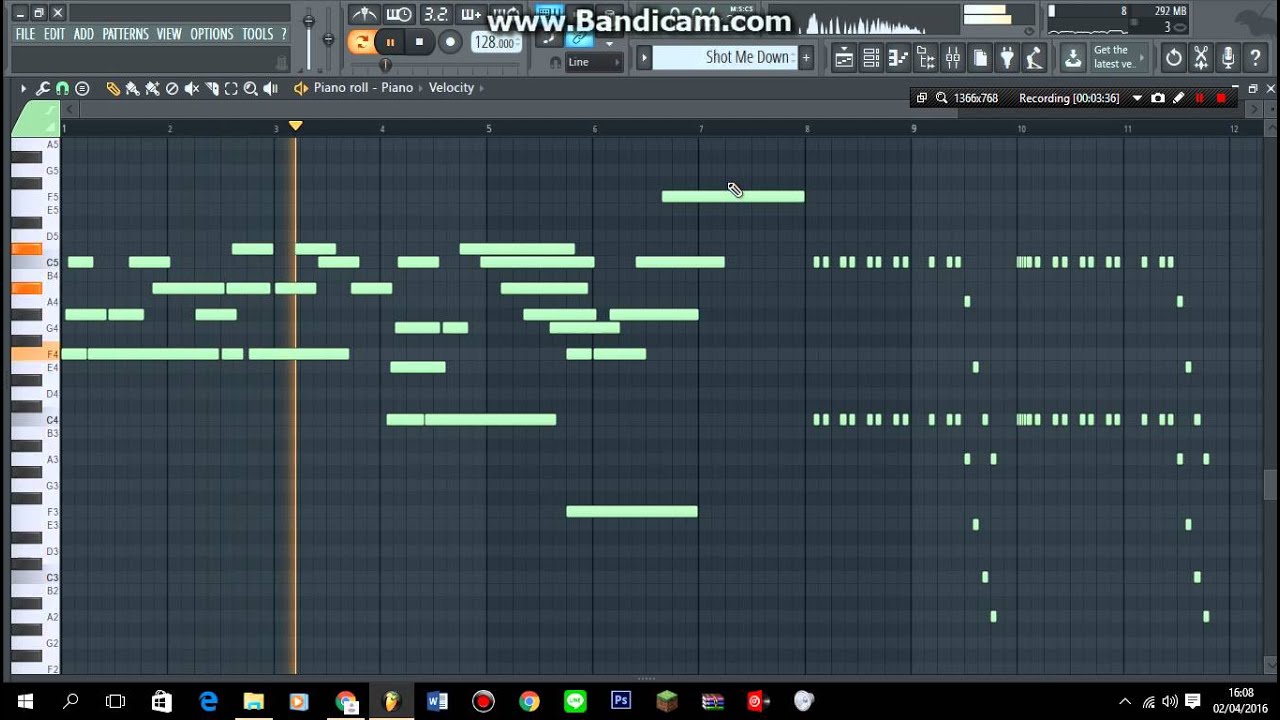The height and width of the screenshot is (720, 1280).
Task: Open the stamp tool icon
Action: (82, 88)
